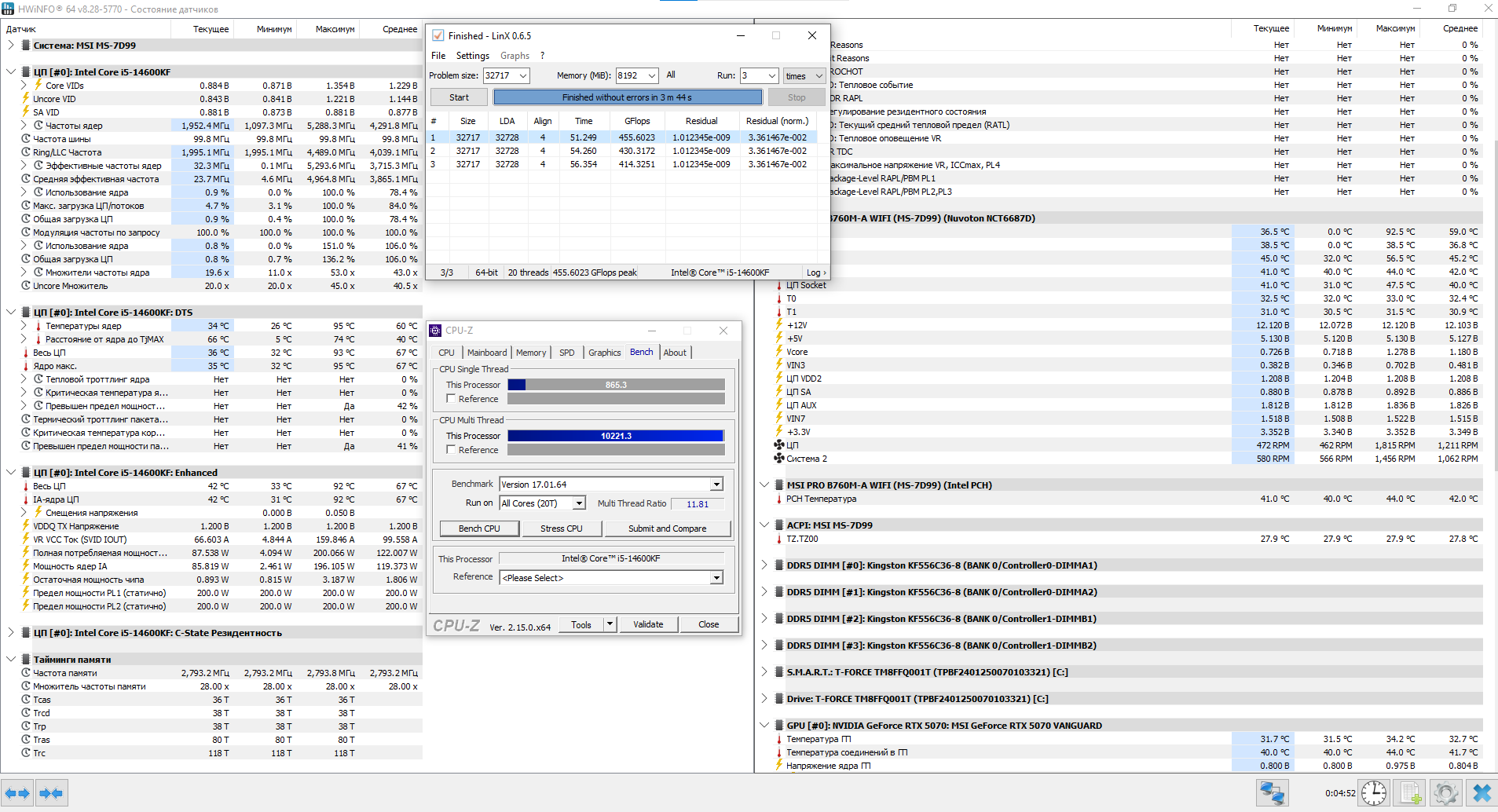The width and height of the screenshot is (1498, 812).
Task: Expand the Core VIDs row
Action: click(24, 85)
